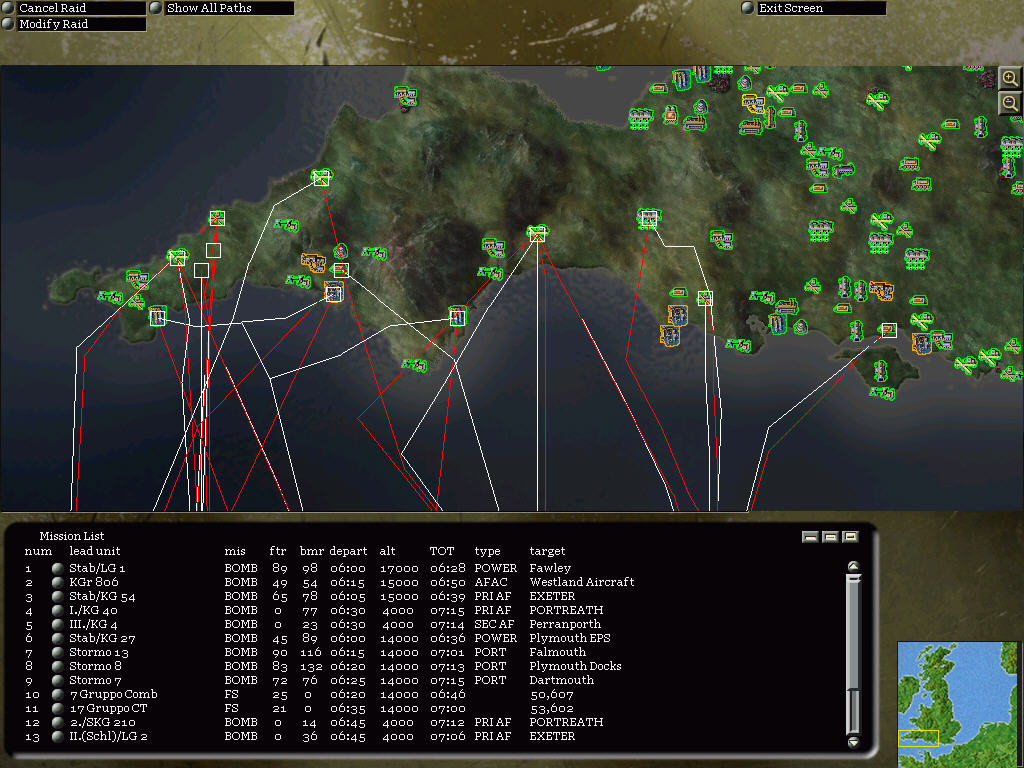Viewport: 1024px width, 768px height.
Task: Select the Exeter airfield target marker on the map
Action: tap(537, 234)
